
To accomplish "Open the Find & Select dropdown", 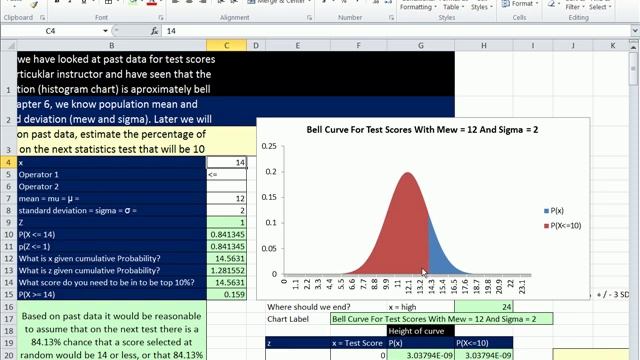I will tap(600, 6).
